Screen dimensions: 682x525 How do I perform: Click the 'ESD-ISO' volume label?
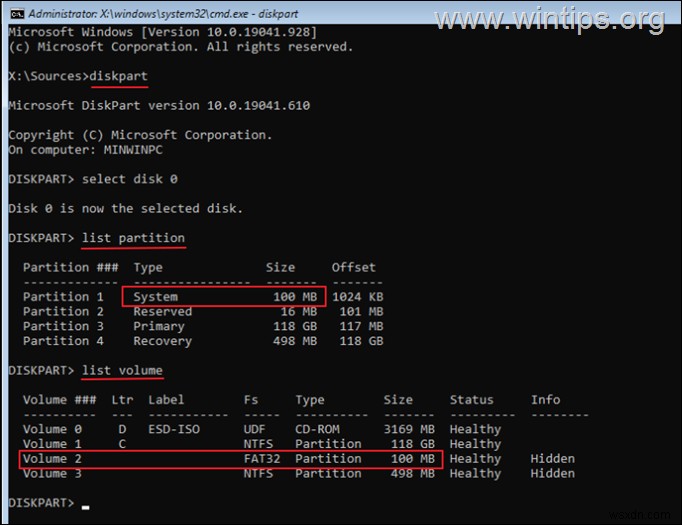coord(174,430)
